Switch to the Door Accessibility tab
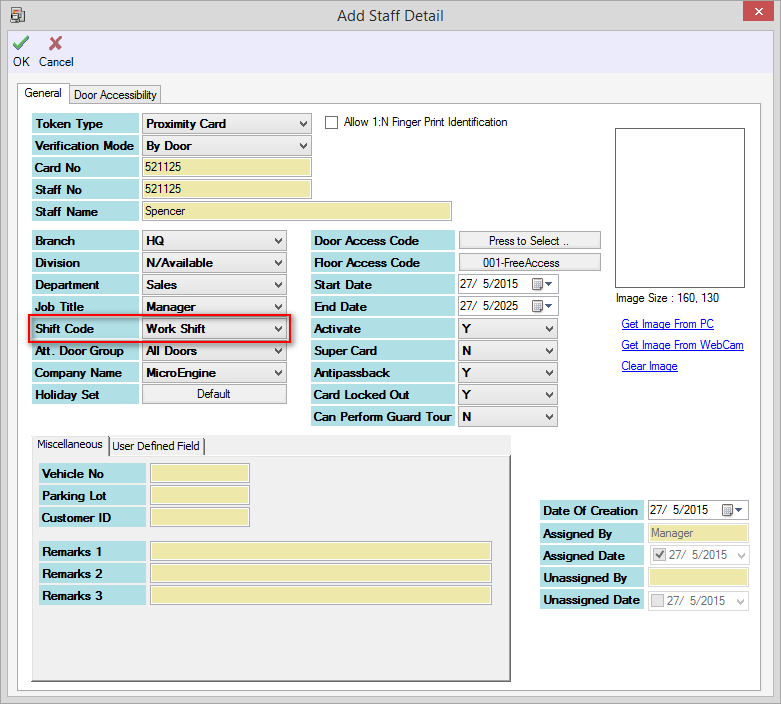Viewport: 781px width, 704px height. (115, 95)
